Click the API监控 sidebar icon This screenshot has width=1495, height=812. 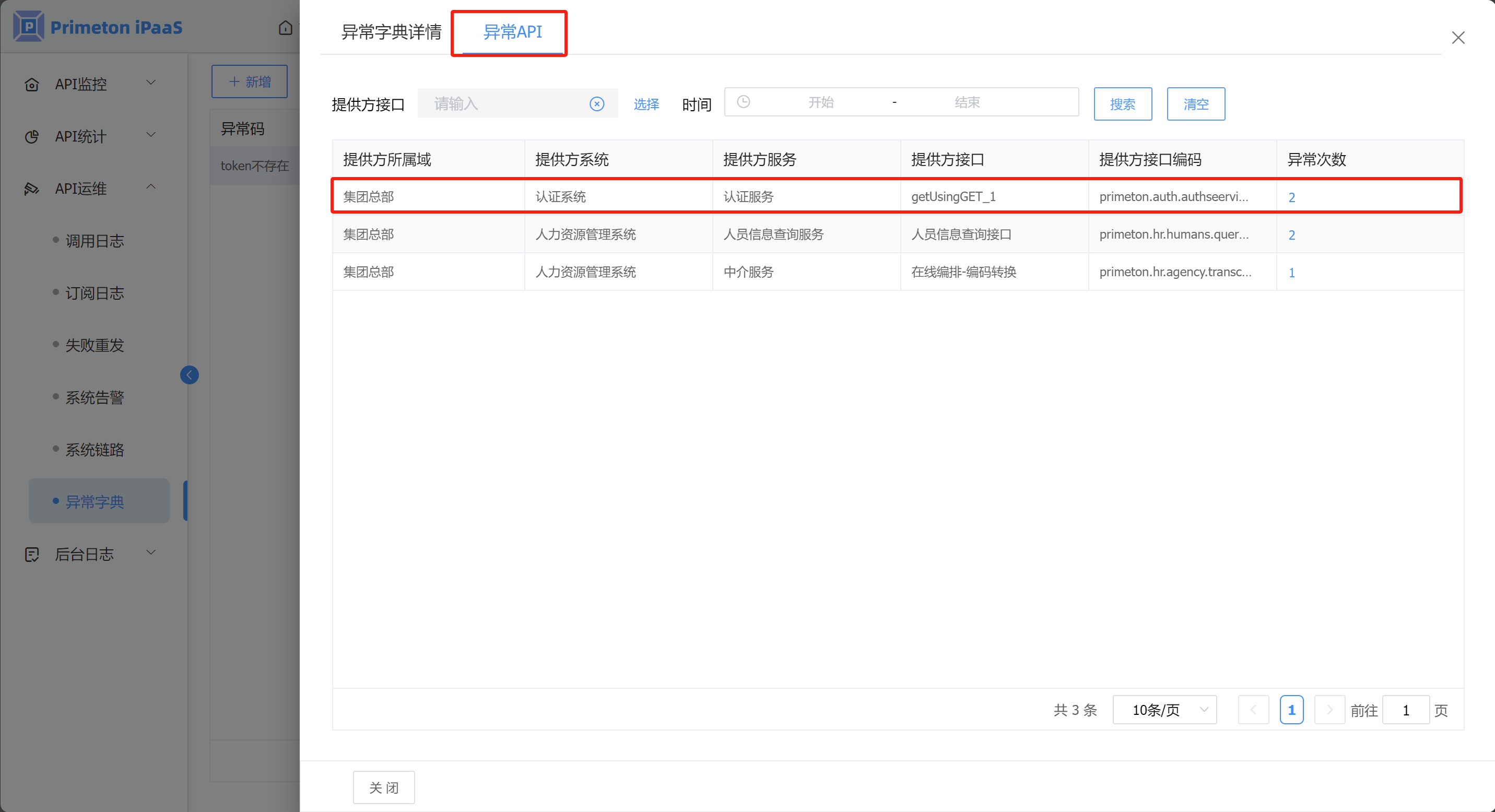click(x=32, y=85)
